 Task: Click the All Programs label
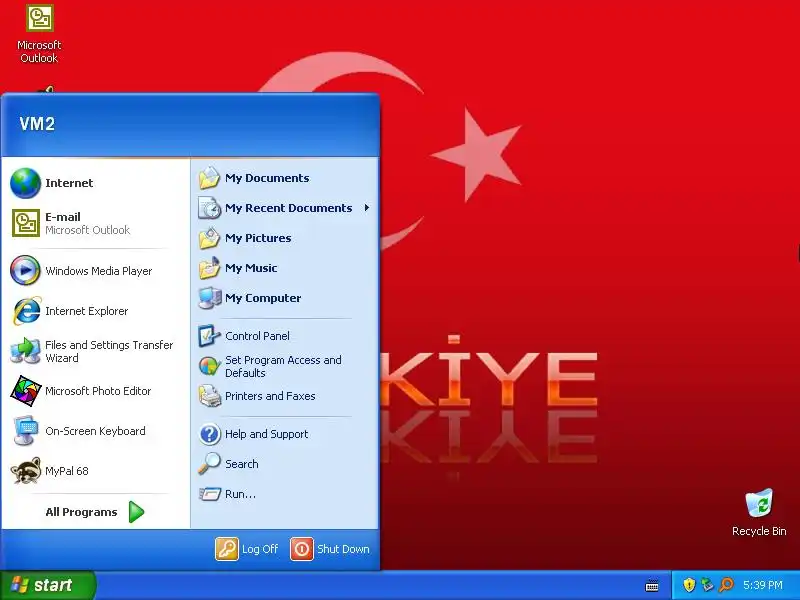[x=81, y=512]
